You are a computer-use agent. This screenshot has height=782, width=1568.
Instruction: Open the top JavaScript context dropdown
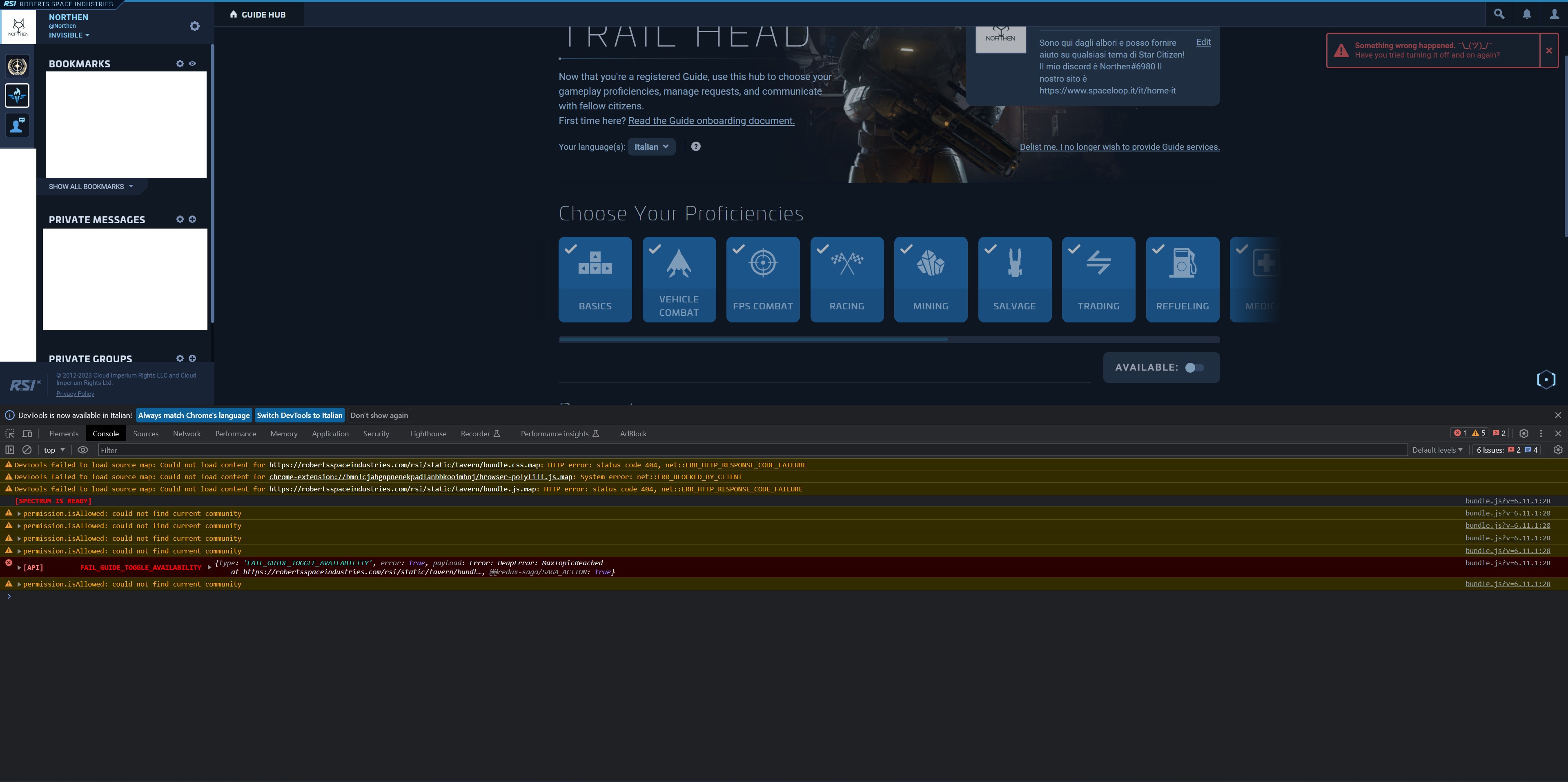coord(54,450)
